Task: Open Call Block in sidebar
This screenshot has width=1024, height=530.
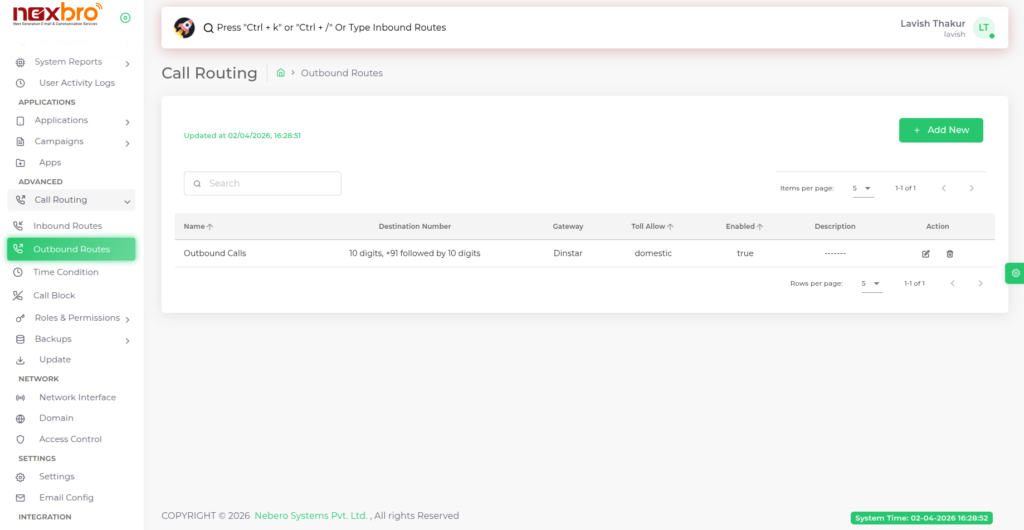Action: tap(54, 296)
